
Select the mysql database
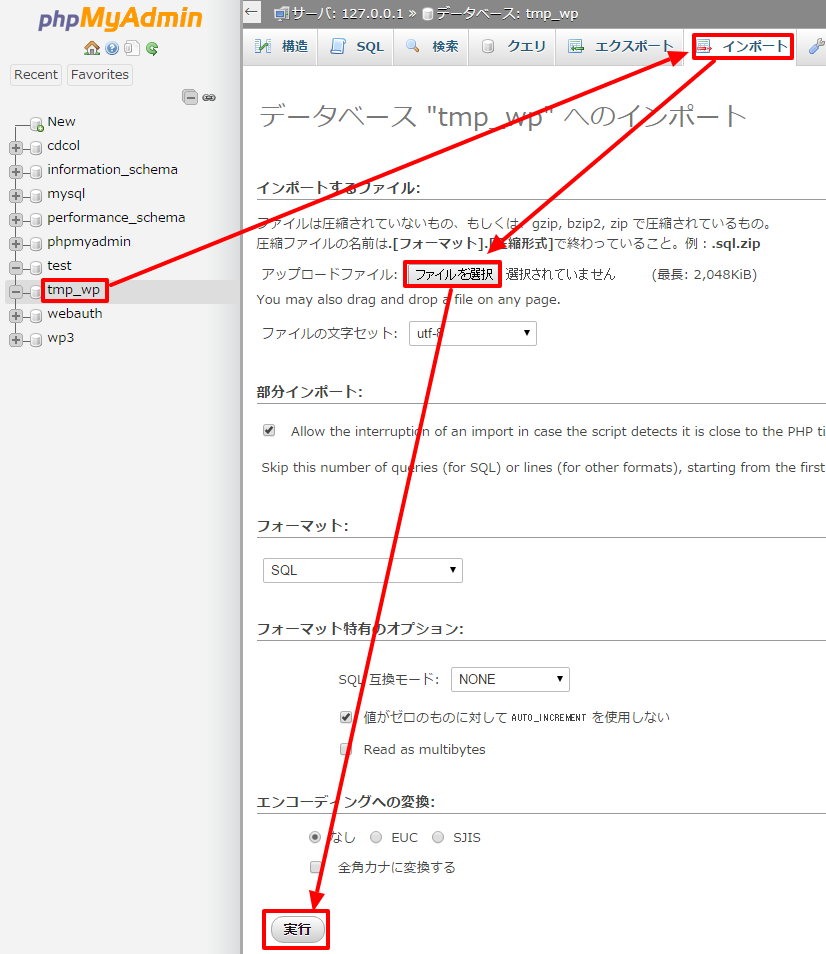click(x=66, y=193)
